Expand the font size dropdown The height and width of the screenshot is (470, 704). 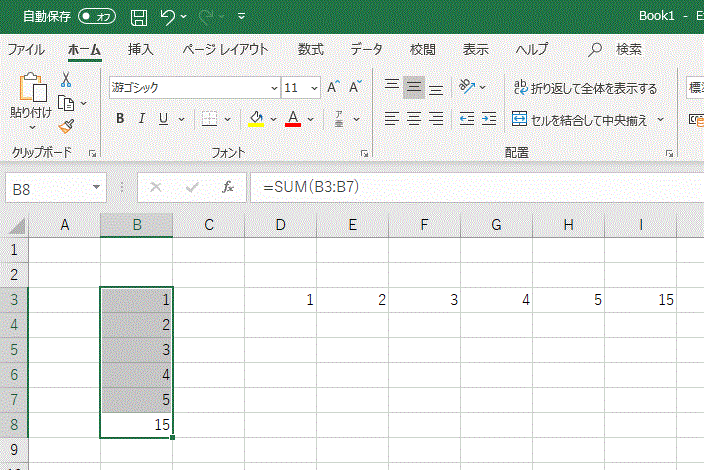pos(314,88)
